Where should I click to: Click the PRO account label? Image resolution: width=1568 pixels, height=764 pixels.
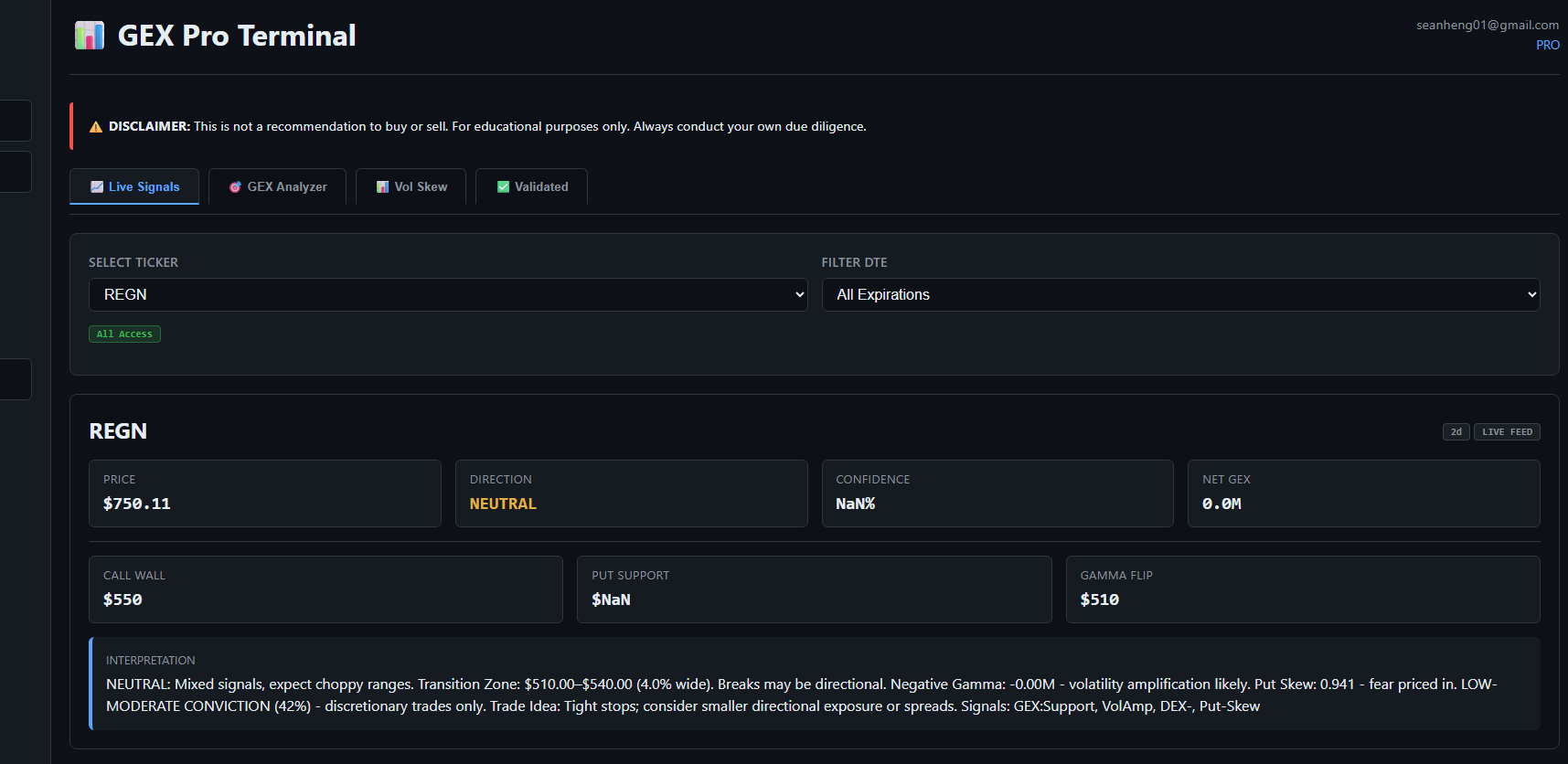[x=1548, y=45]
